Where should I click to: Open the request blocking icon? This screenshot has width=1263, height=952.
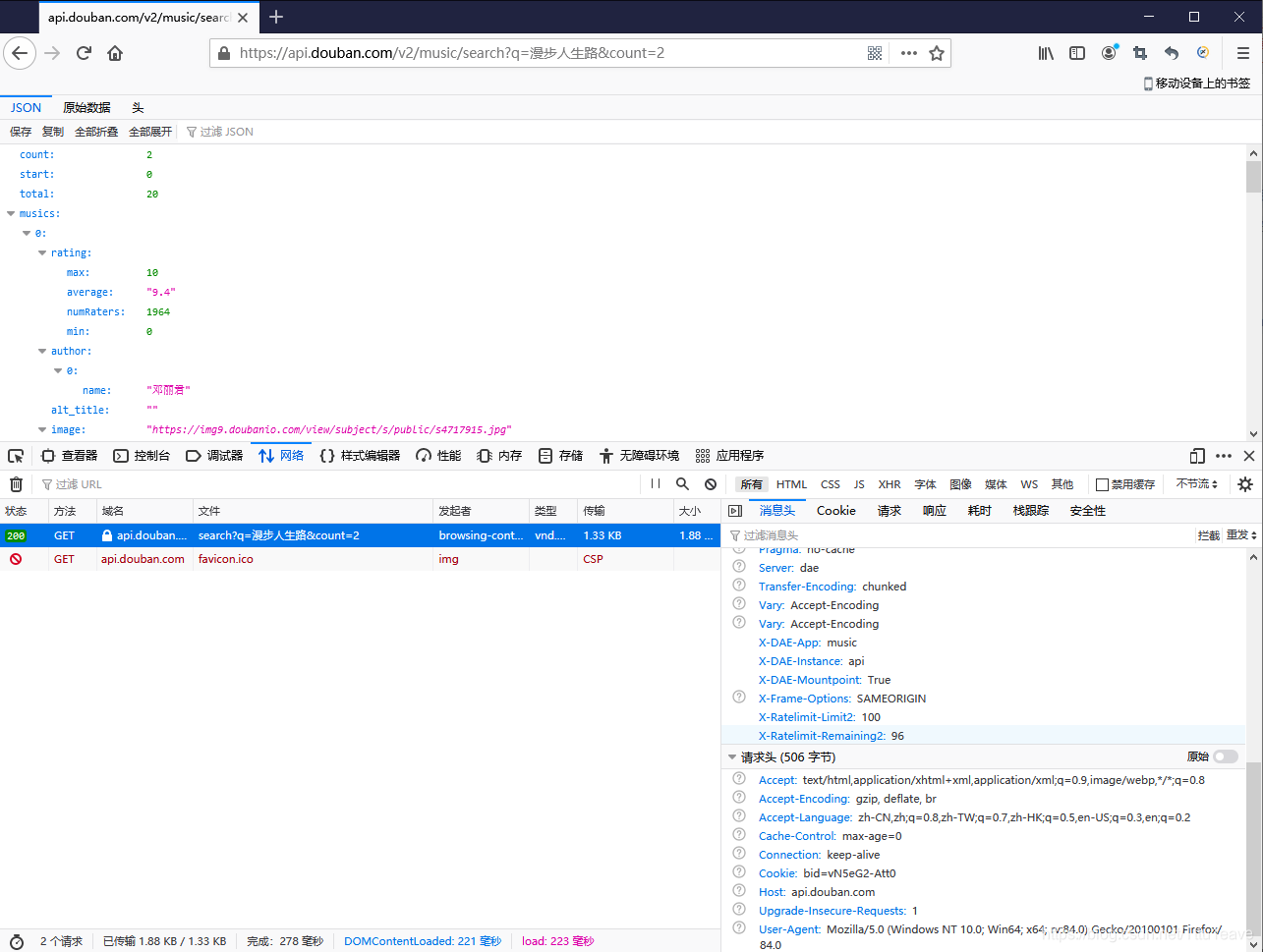[711, 484]
